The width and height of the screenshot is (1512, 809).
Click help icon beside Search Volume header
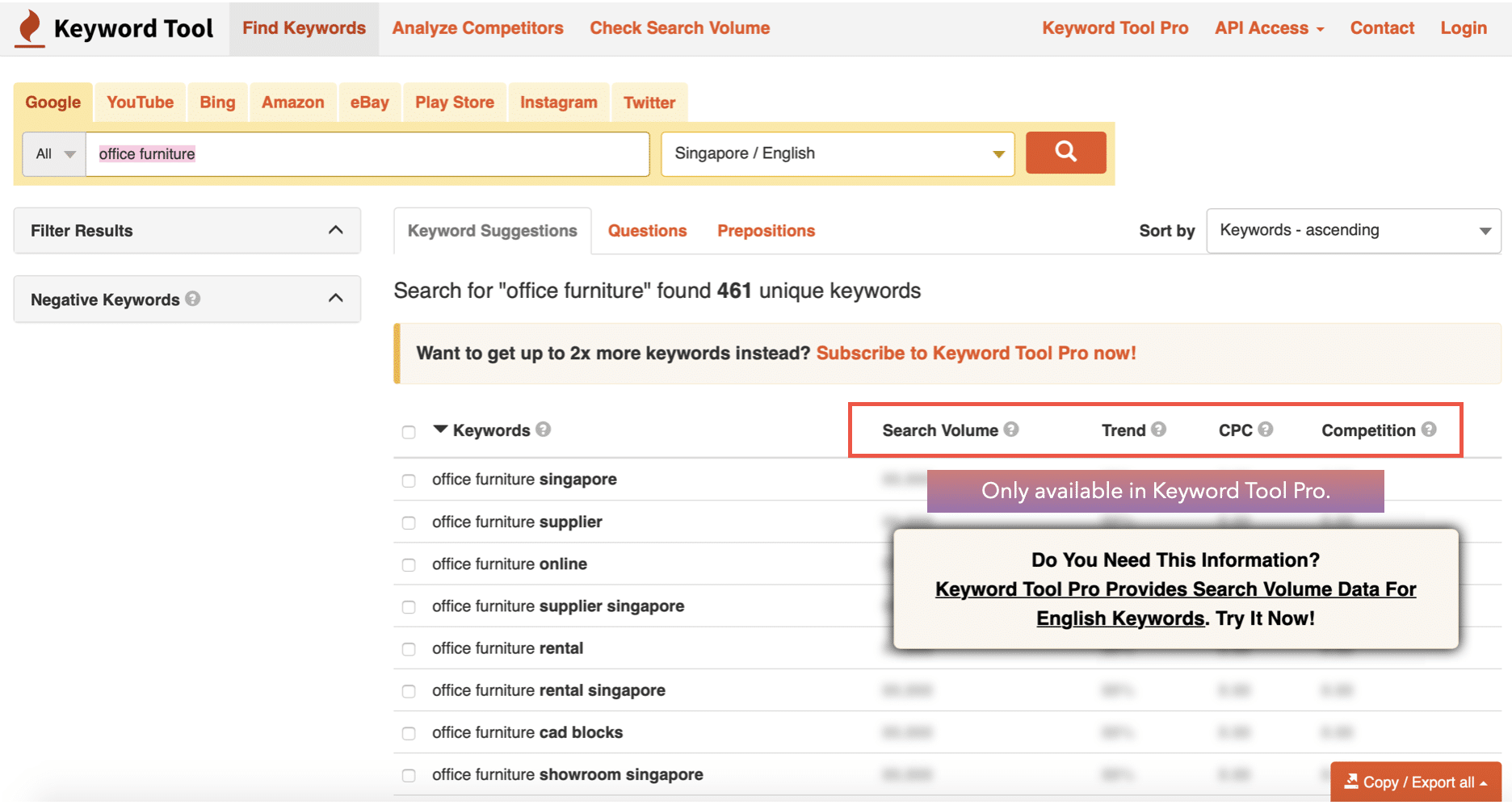point(1011,430)
